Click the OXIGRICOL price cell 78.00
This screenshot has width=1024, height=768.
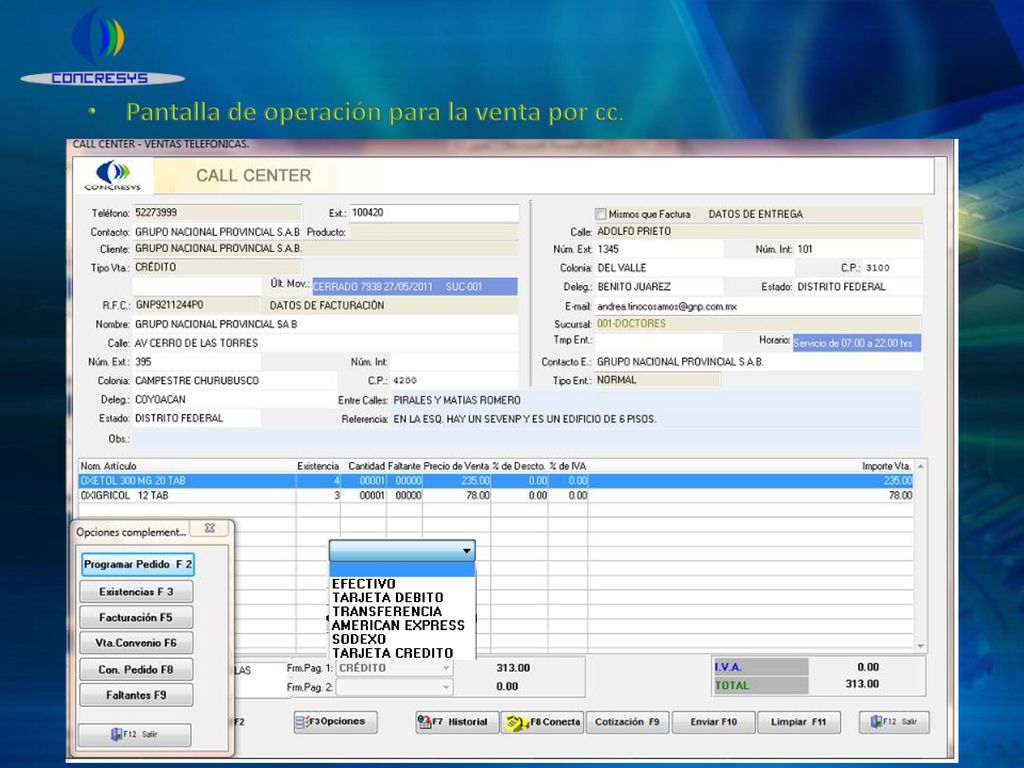point(456,496)
